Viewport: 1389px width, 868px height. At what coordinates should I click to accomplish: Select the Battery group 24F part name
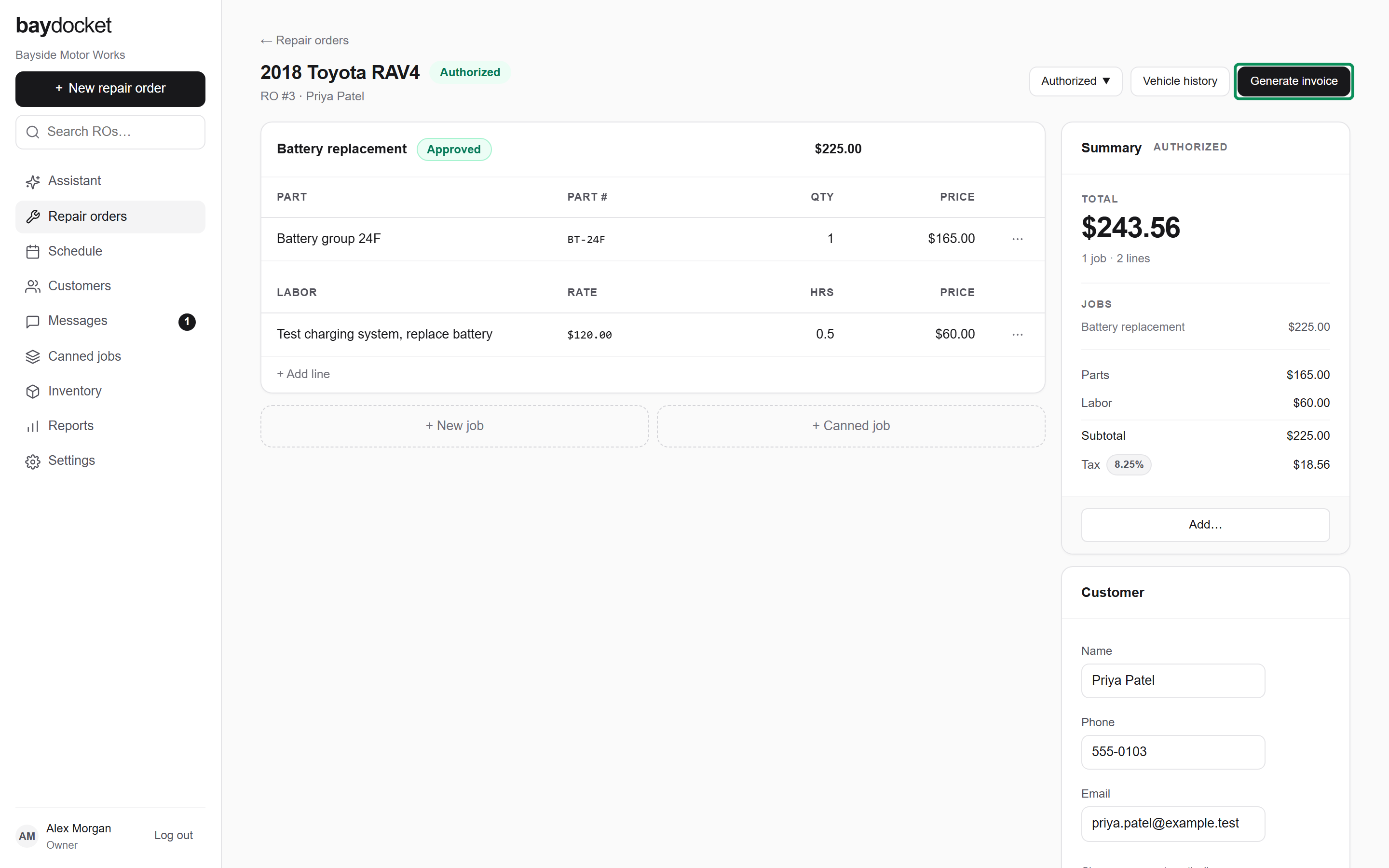328,238
